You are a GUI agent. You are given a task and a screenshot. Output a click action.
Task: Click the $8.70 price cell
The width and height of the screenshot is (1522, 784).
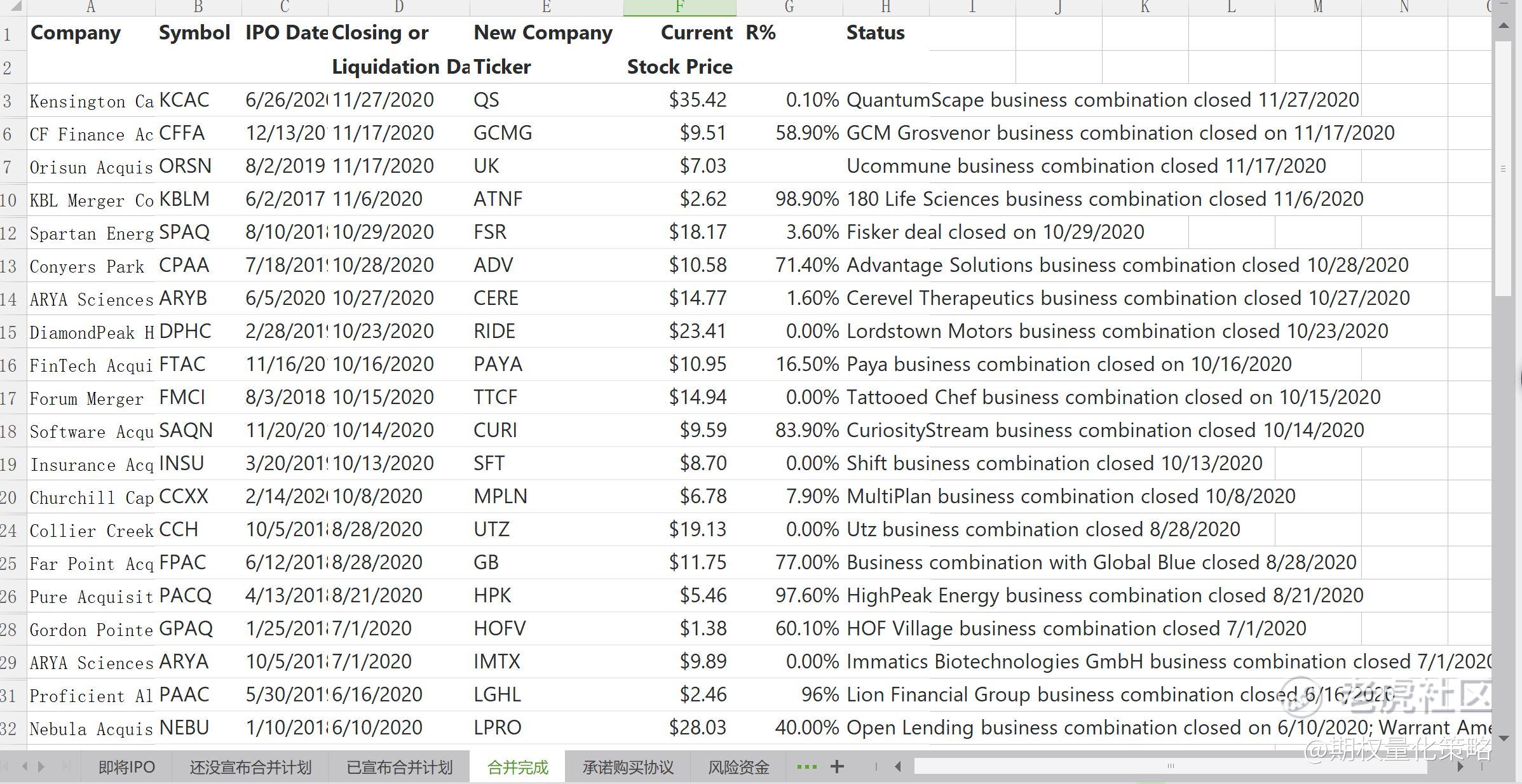pyautogui.click(x=679, y=463)
